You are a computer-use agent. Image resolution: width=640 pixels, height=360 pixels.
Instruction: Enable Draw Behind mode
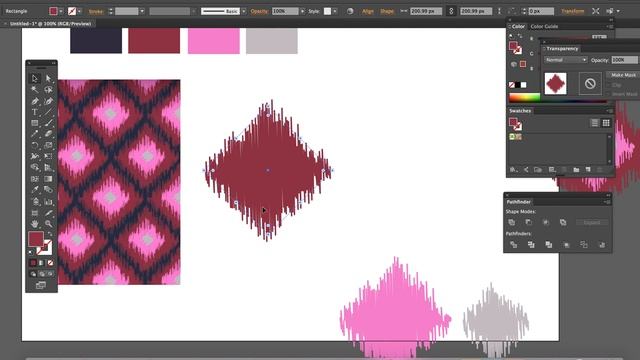click(x=42, y=274)
